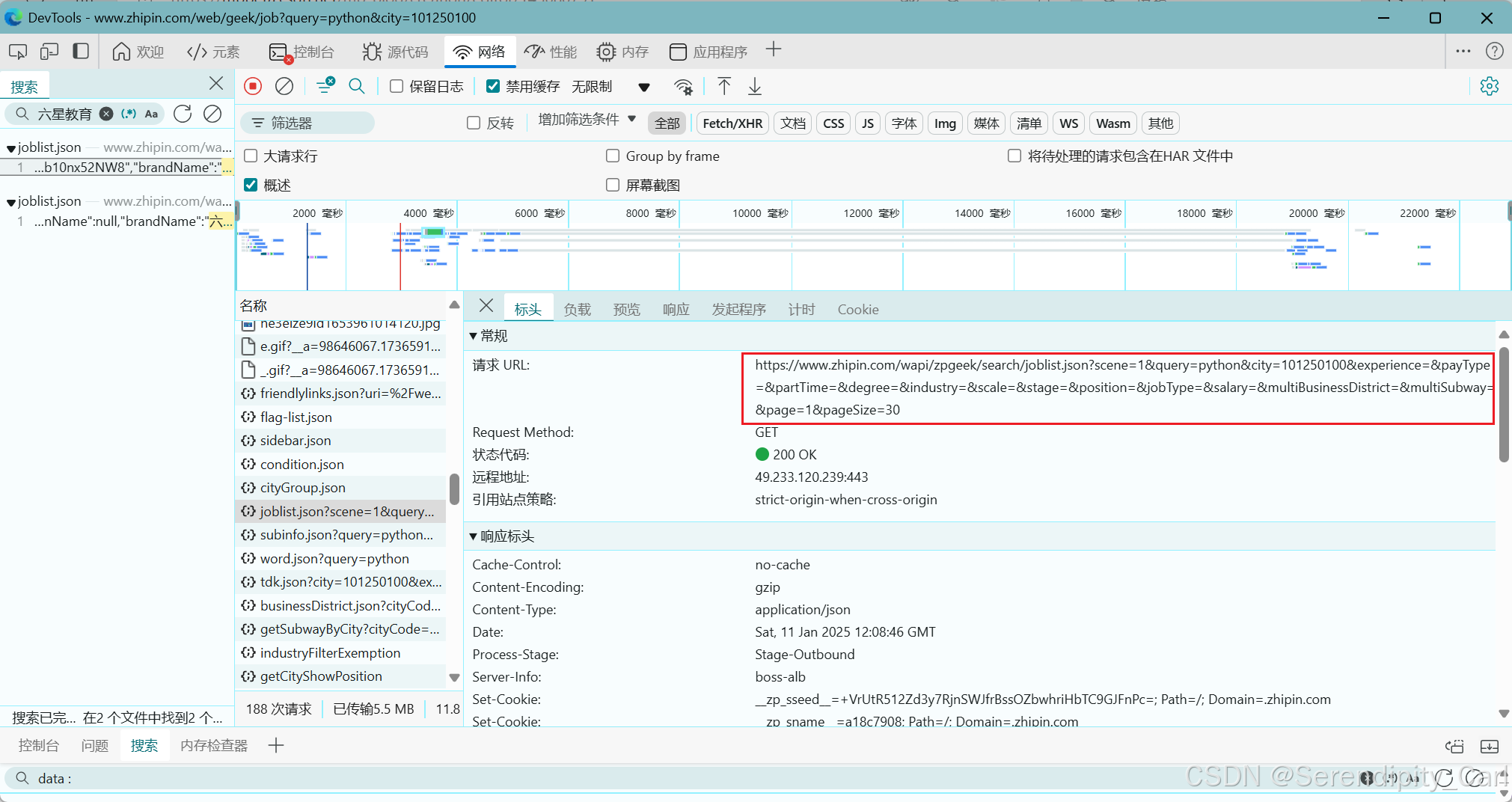Switch to the 响应 details tab
Screen dimensions: 1512x802
point(676,309)
